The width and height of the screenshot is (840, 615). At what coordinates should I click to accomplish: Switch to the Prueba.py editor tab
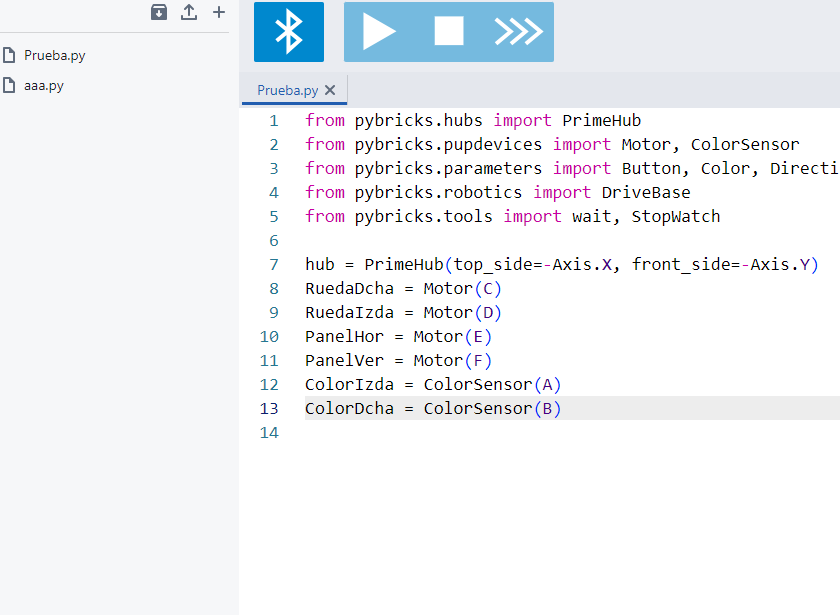[287, 90]
